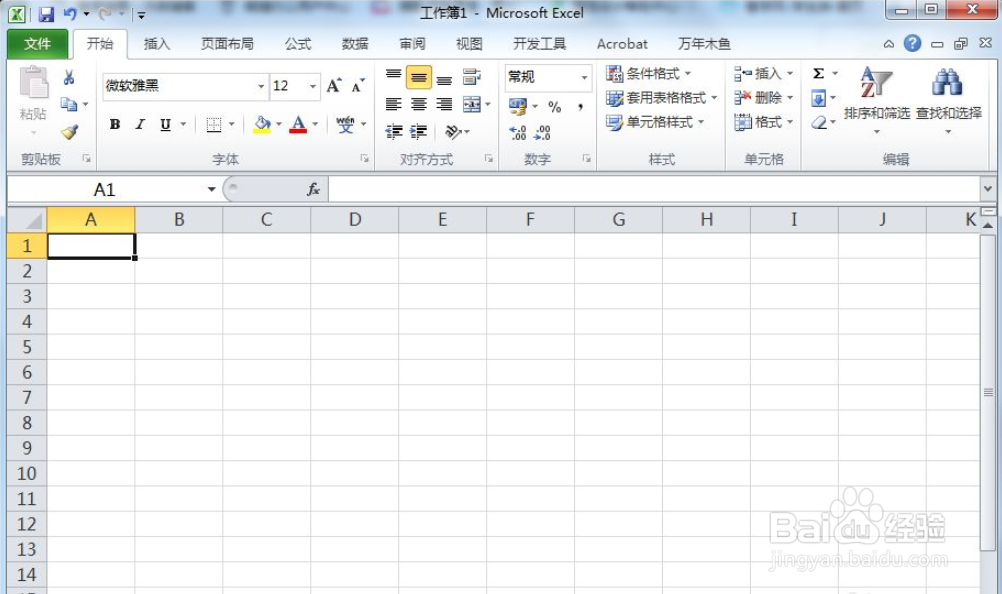Toggle right text alignment
Viewport: 1002px width, 594px height.
pyautogui.click(x=444, y=103)
